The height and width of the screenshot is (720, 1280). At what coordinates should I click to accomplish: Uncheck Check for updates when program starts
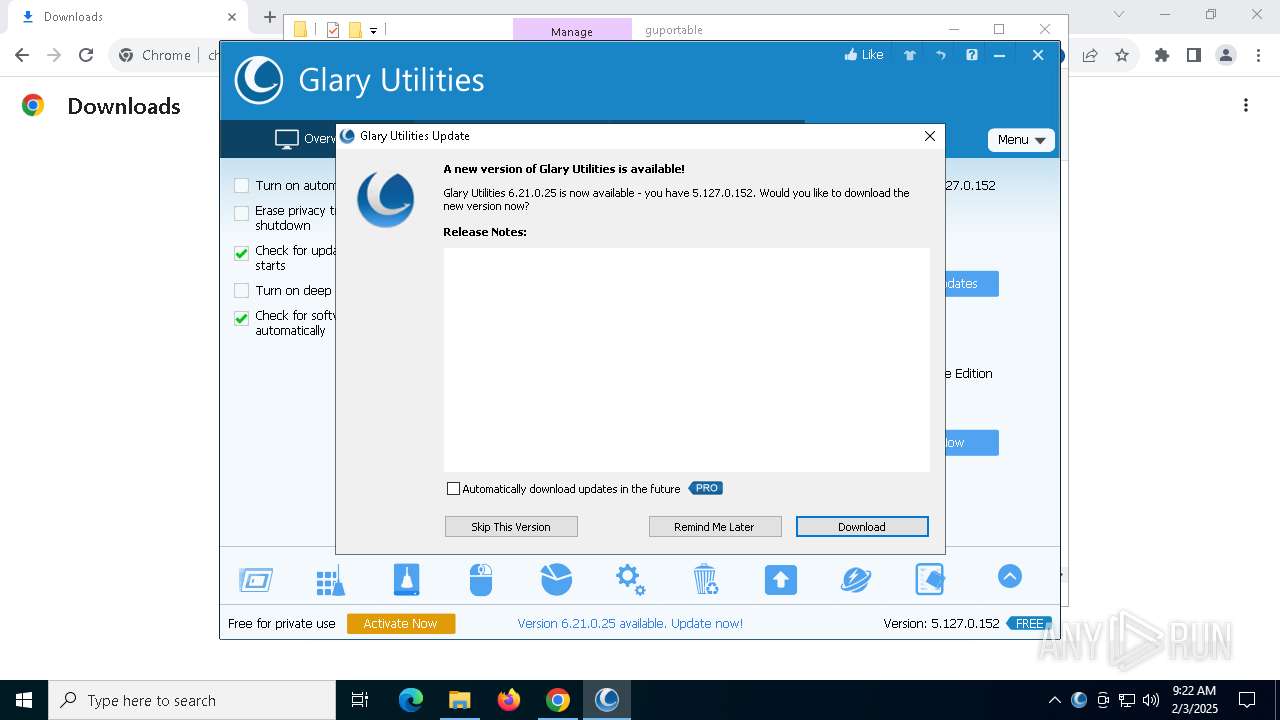click(241, 253)
